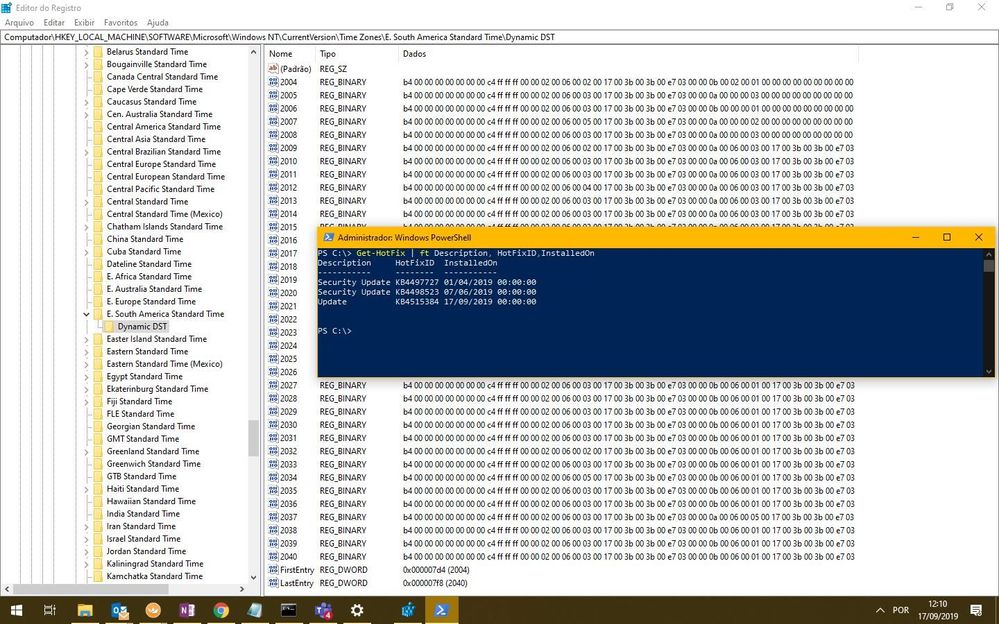Click the binary icon of value 2004

(x=273, y=82)
